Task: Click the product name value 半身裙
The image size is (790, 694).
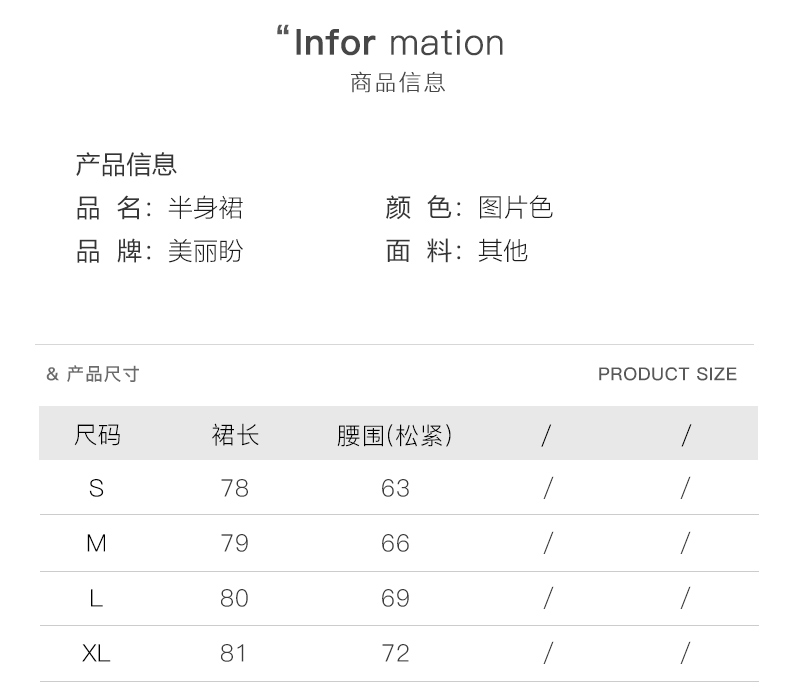Action: pyautogui.click(x=205, y=208)
